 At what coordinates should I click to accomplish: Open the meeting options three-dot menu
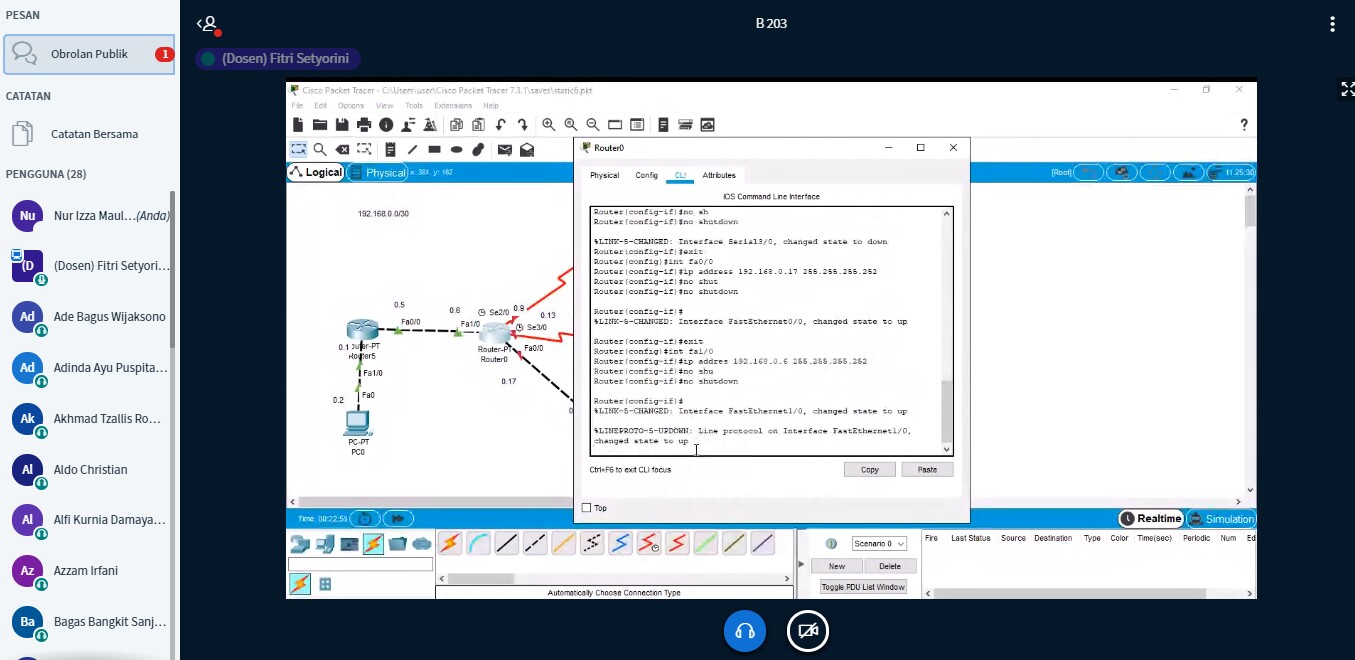(1332, 24)
